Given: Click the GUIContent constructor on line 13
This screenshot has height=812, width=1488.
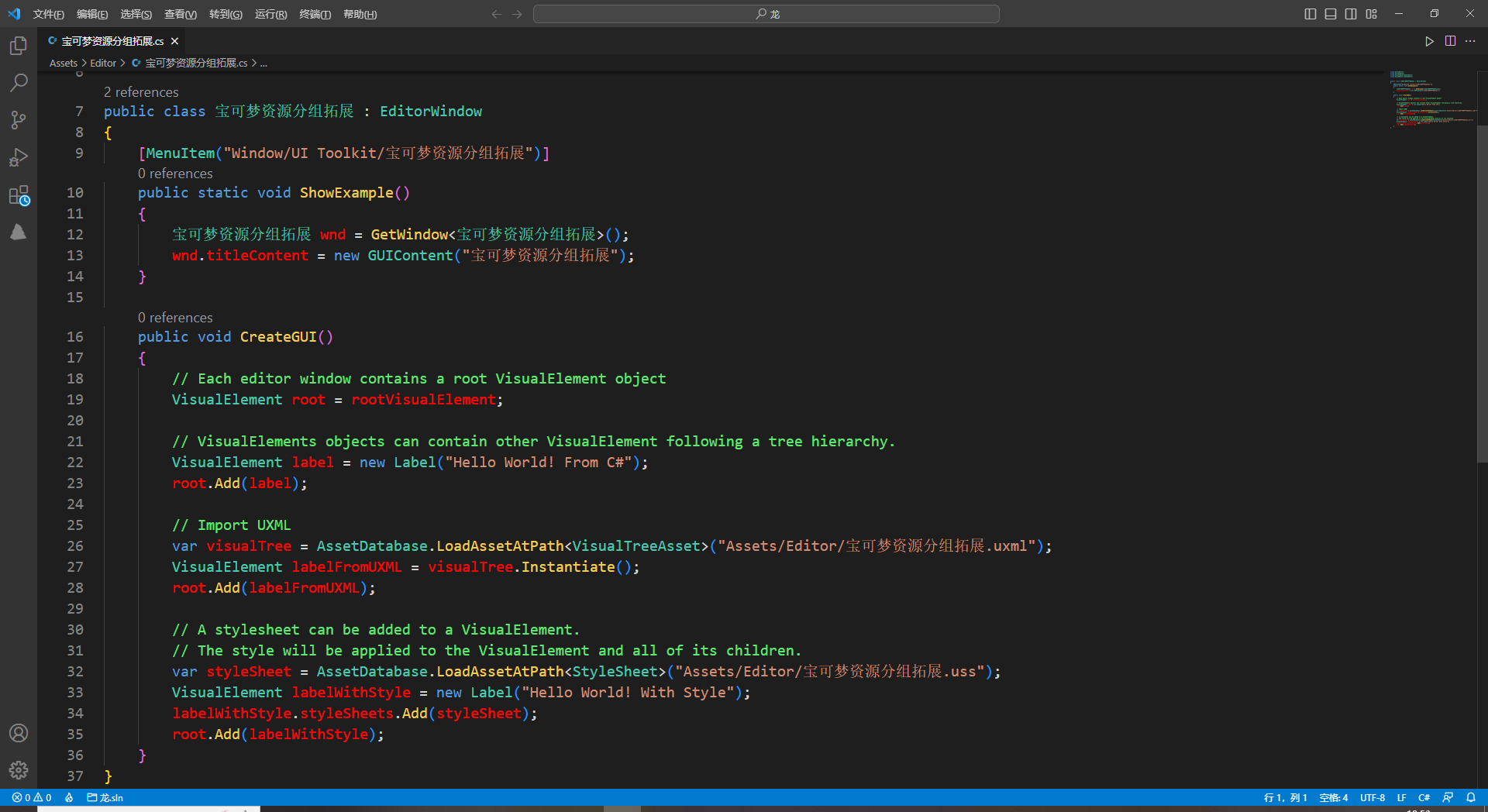Looking at the screenshot, I should (410, 256).
